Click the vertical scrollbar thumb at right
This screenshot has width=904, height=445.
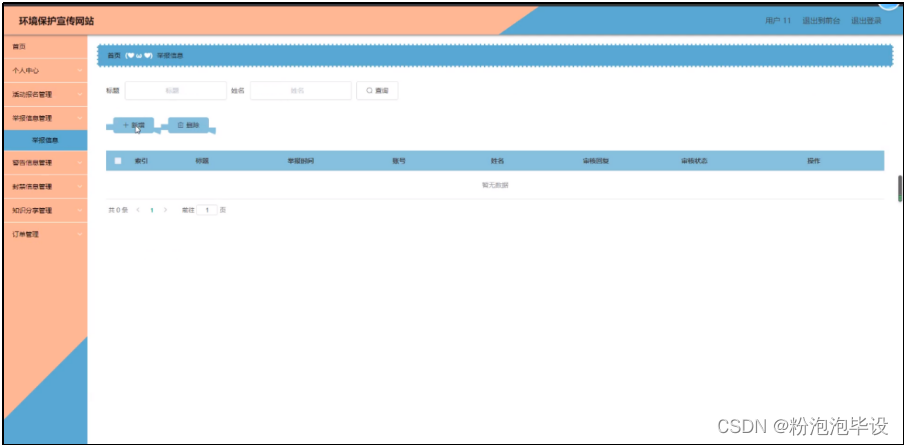[899, 188]
